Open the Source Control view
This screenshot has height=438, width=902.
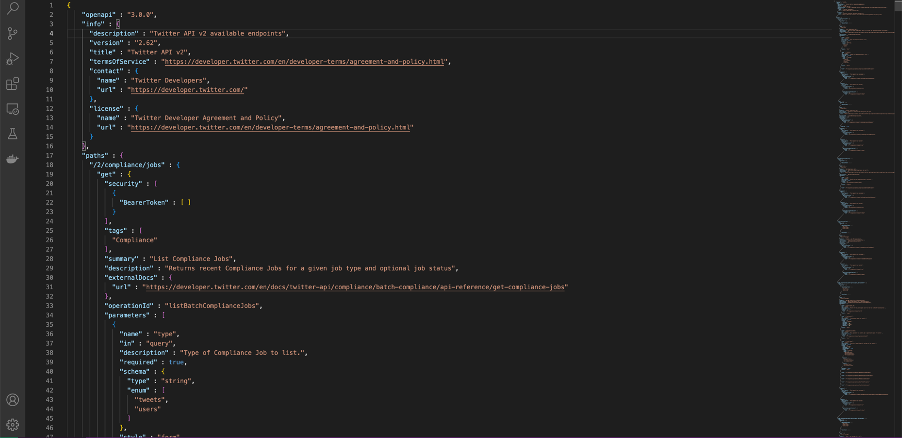pos(12,33)
